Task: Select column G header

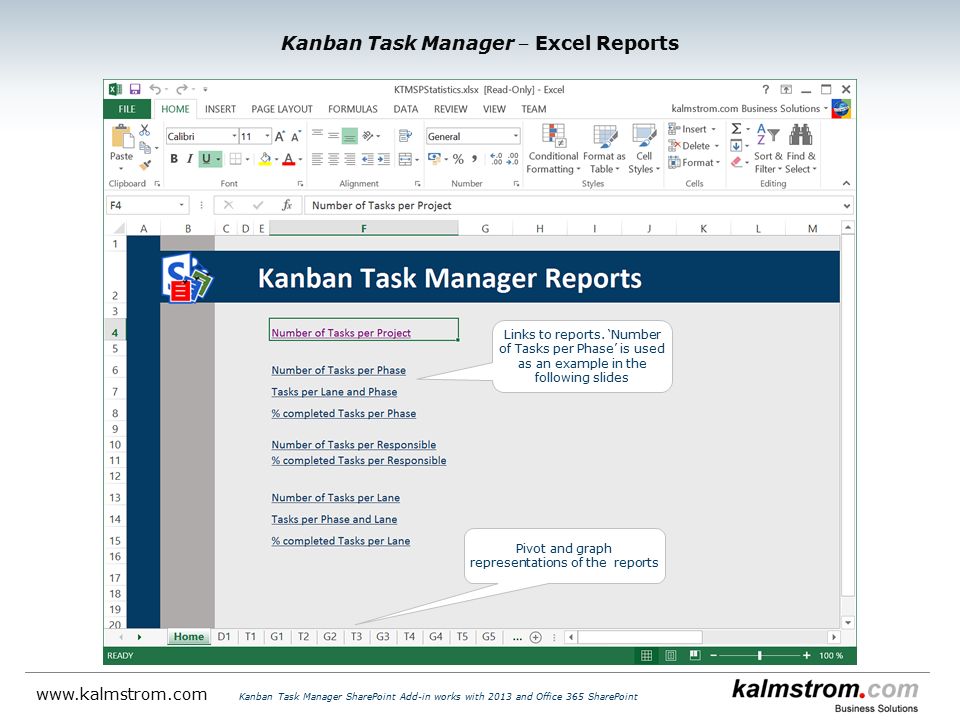Action: (x=485, y=228)
